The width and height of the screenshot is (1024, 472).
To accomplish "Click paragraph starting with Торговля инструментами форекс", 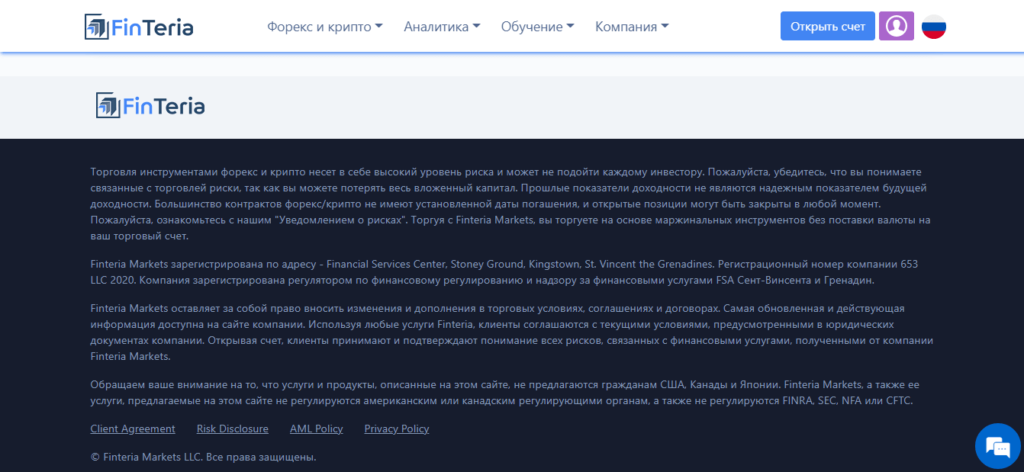I will coord(511,204).
